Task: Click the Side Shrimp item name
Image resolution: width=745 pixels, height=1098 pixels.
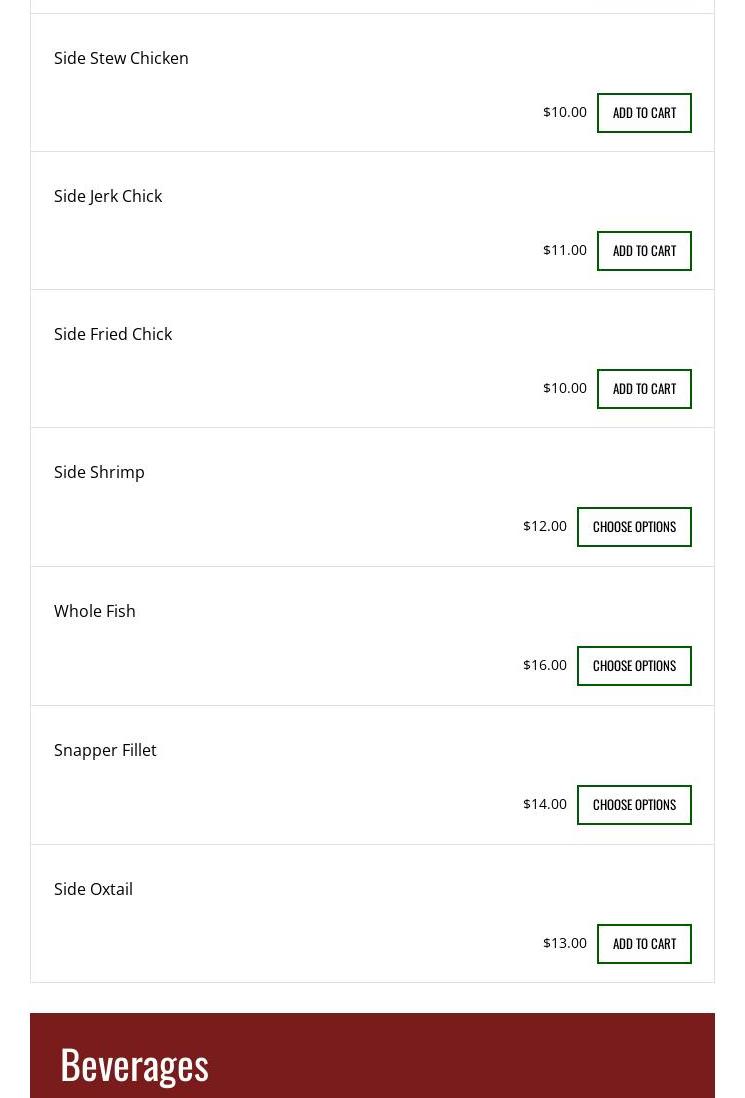Action: point(99,472)
